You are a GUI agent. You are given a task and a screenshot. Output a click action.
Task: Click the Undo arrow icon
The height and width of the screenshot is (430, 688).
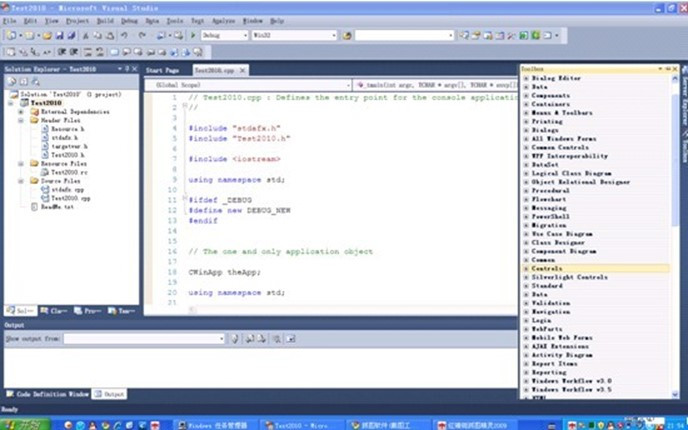124,36
